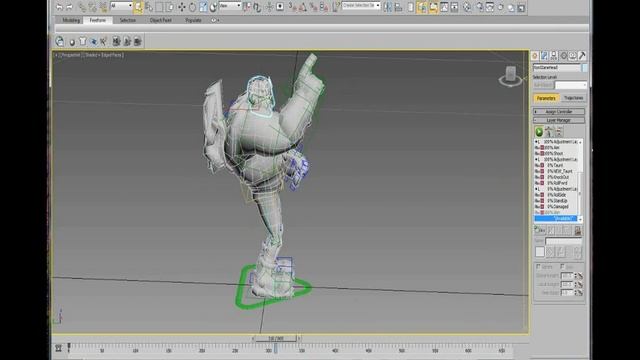
Task: Toggle Window/Crossing selection mode
Action: (x=170, y=7)
